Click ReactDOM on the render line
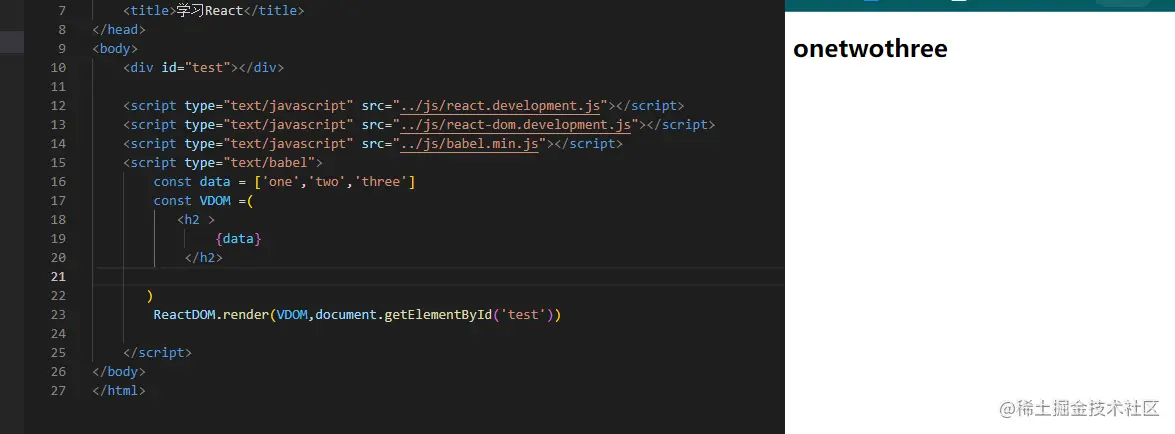Image resolution: width=1175 pixels, height=434 pixels. pyautogui.click(x=184, y=315)
